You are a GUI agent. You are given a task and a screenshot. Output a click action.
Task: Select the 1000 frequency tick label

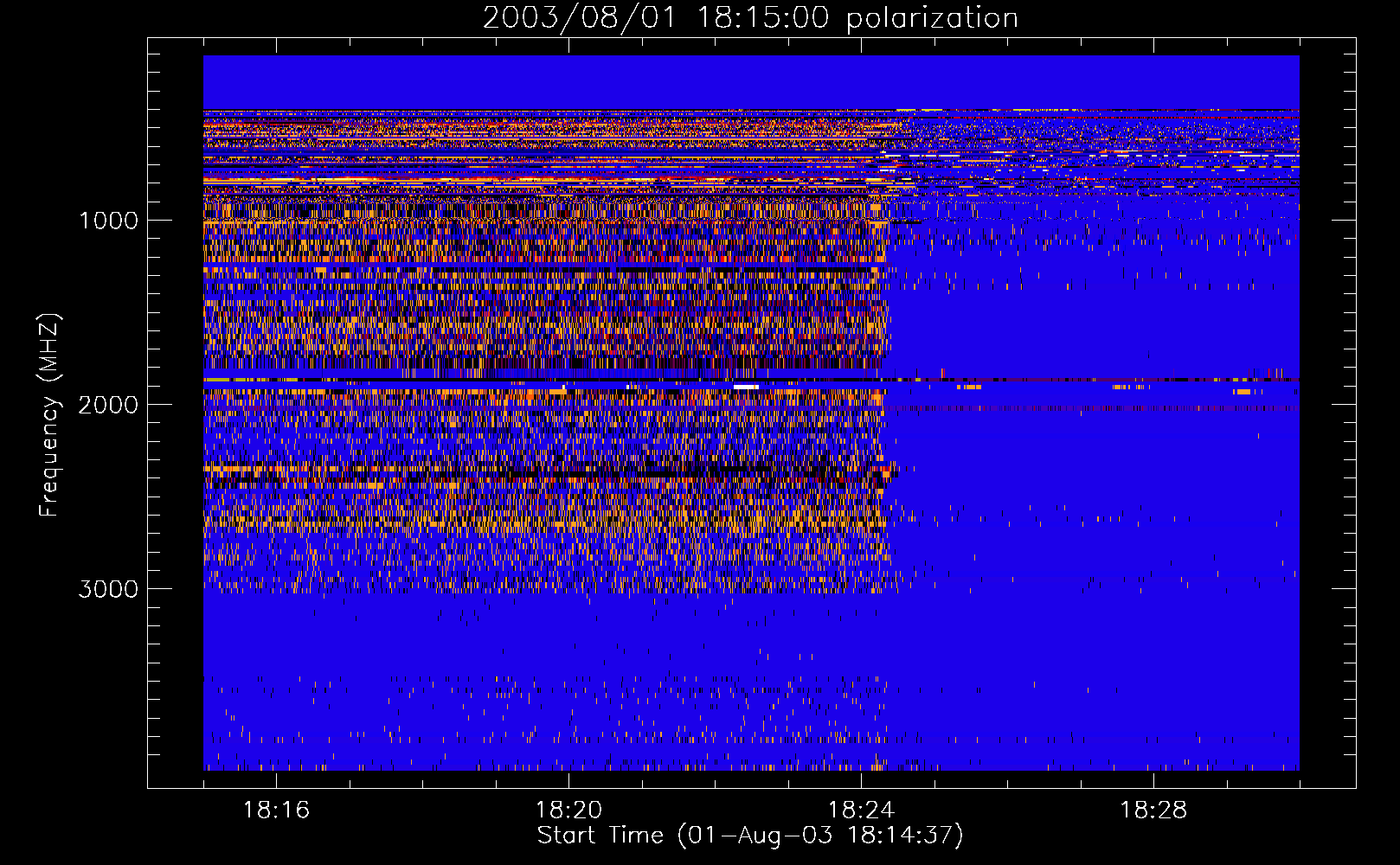[x=108, y=221]
